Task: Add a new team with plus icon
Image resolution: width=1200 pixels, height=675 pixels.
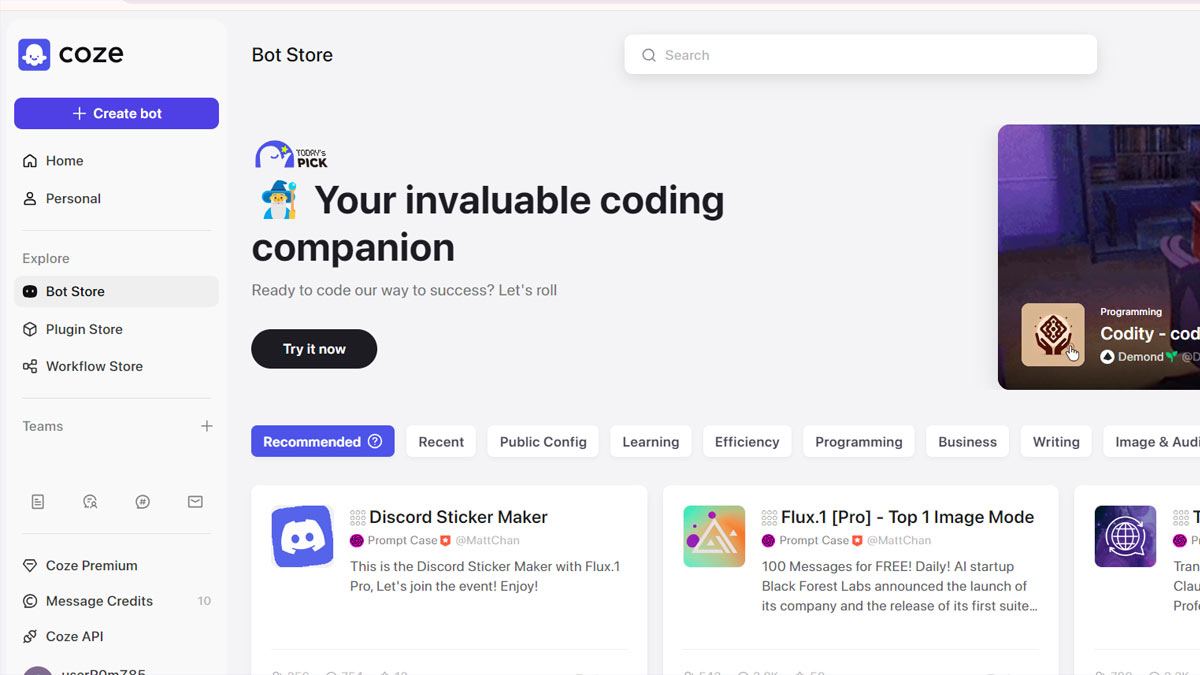Action: coord(207,426)
